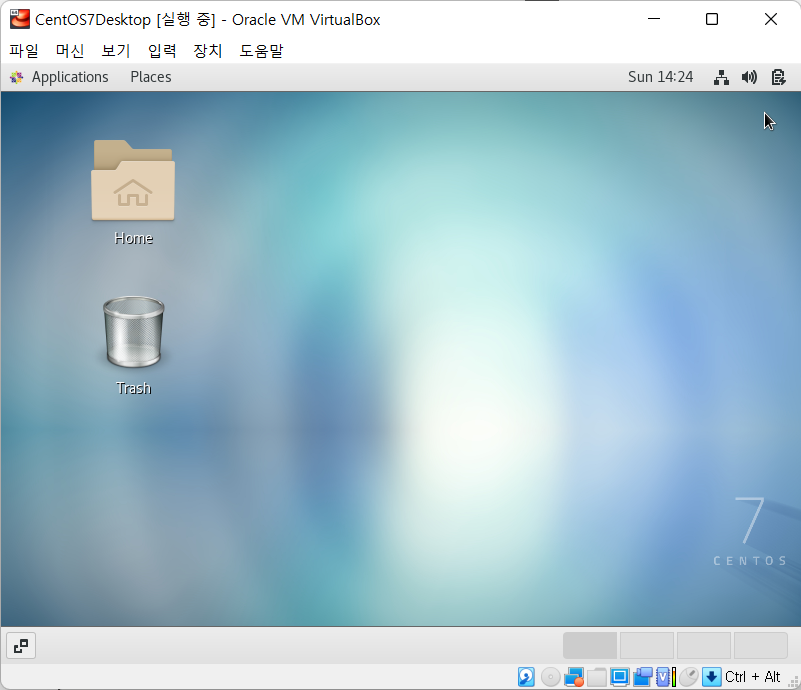Viewport: 801px width, 690px height.
Task: Click the mouse integration status icon
Action: click(x=689, y=677)
